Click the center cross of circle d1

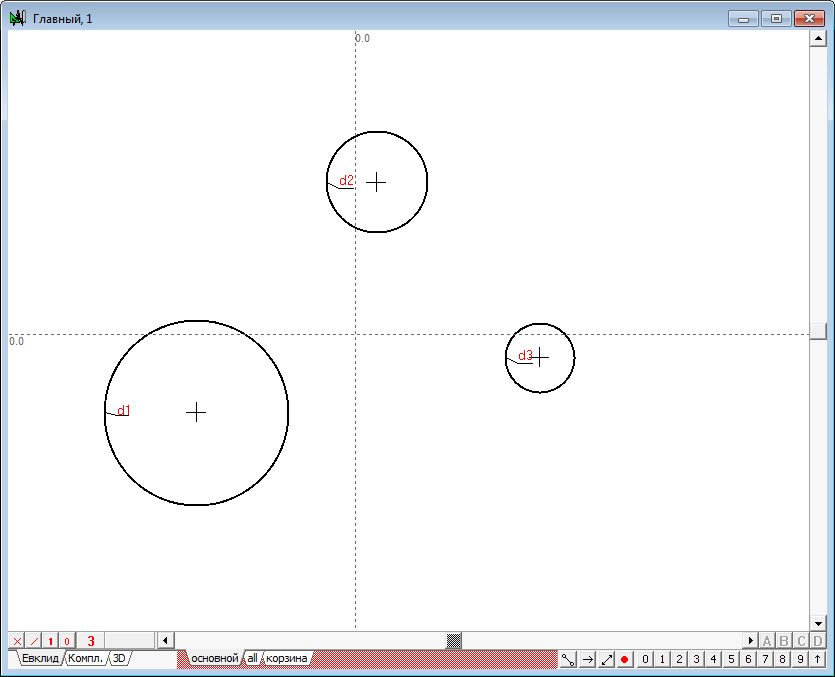[196, 412]
